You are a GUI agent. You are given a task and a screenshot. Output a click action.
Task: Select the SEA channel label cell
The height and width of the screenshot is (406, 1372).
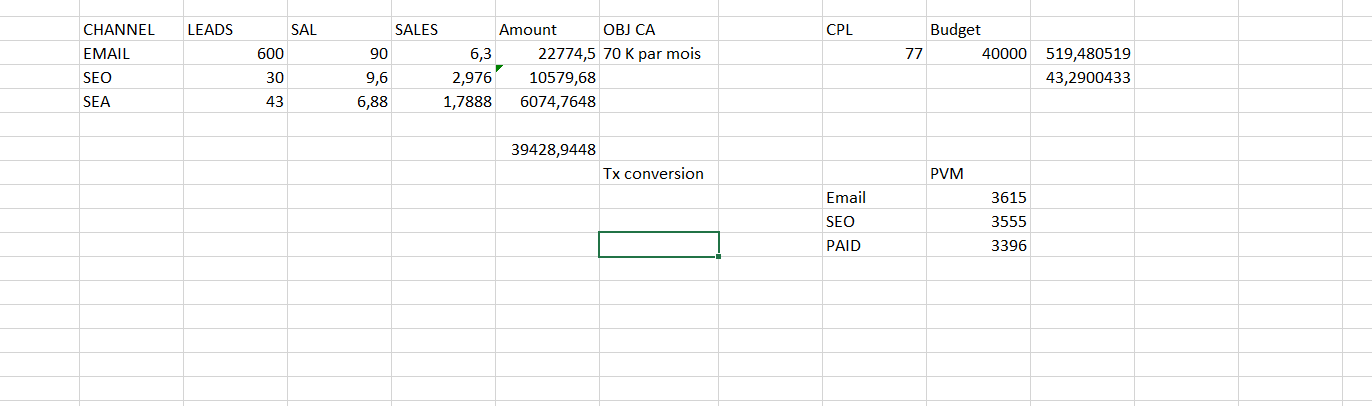[131, 102]
